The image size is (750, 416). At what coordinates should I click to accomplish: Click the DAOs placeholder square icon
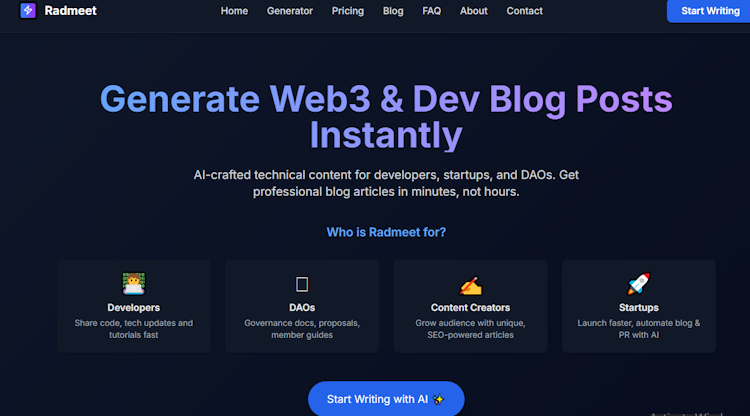[302, 284]
